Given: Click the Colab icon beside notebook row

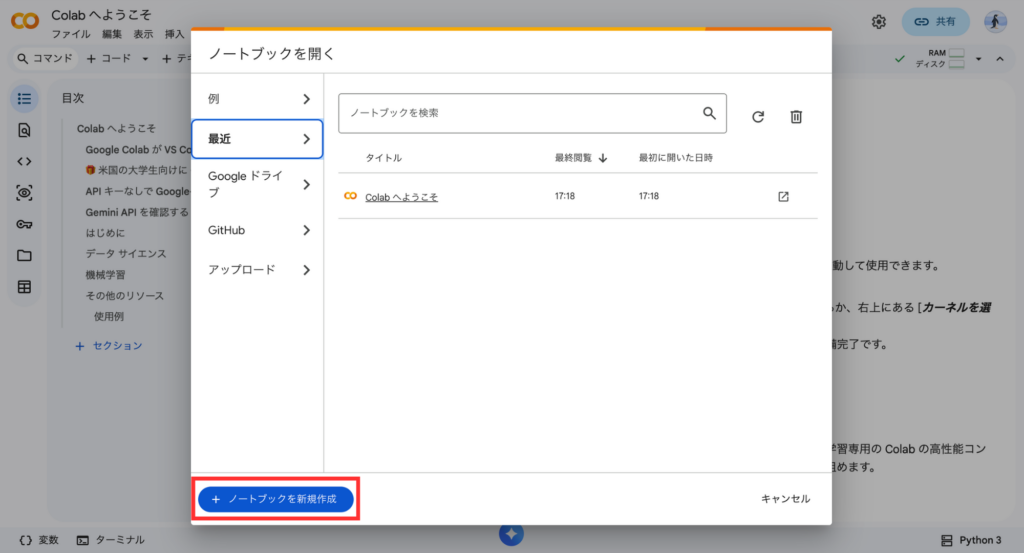Looking at the screenshot, I should 351,196.
